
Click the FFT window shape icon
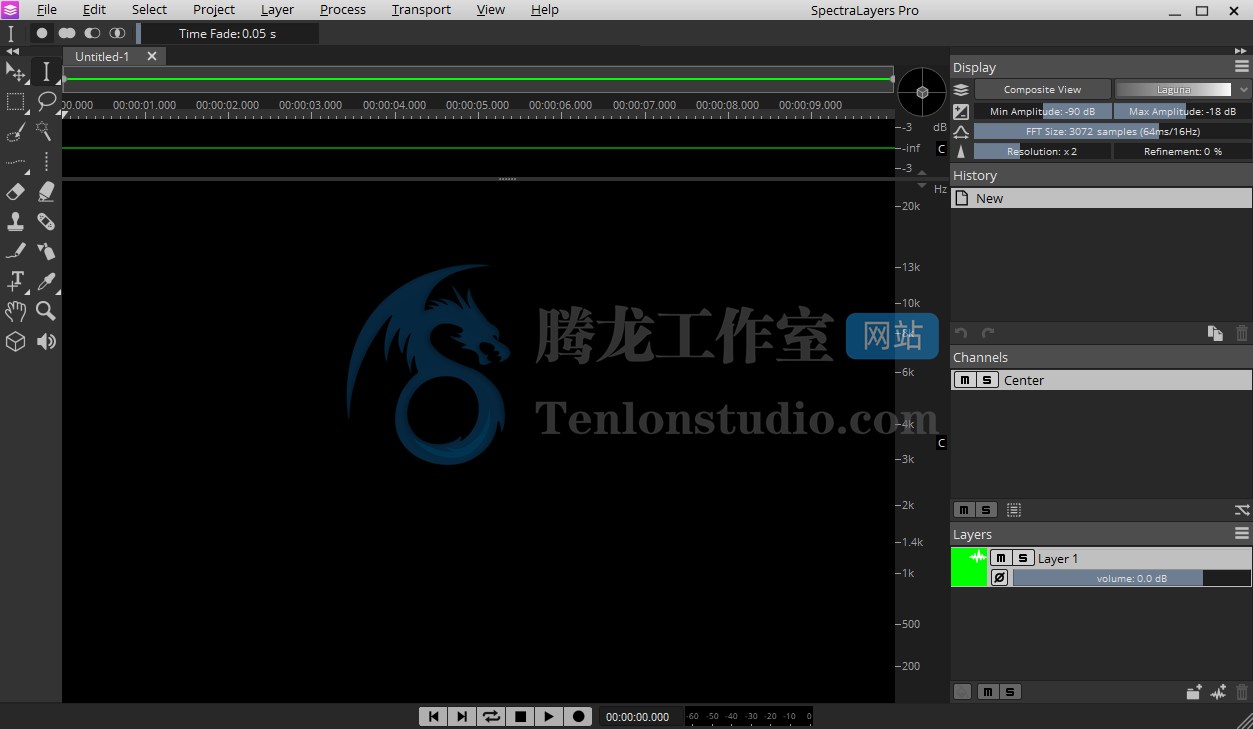[961, 132]
